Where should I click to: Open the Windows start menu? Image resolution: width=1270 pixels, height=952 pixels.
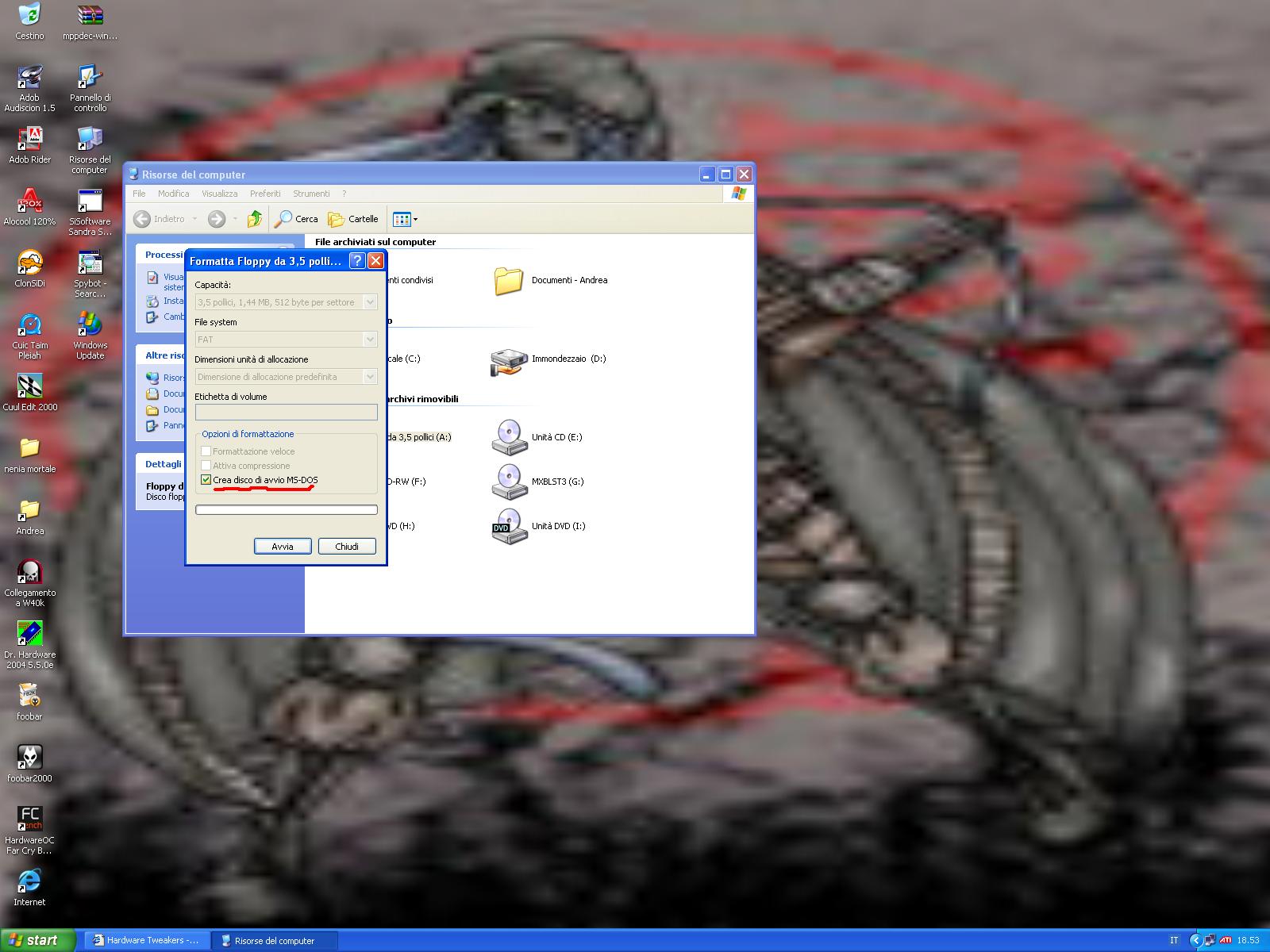coord(38,940)
